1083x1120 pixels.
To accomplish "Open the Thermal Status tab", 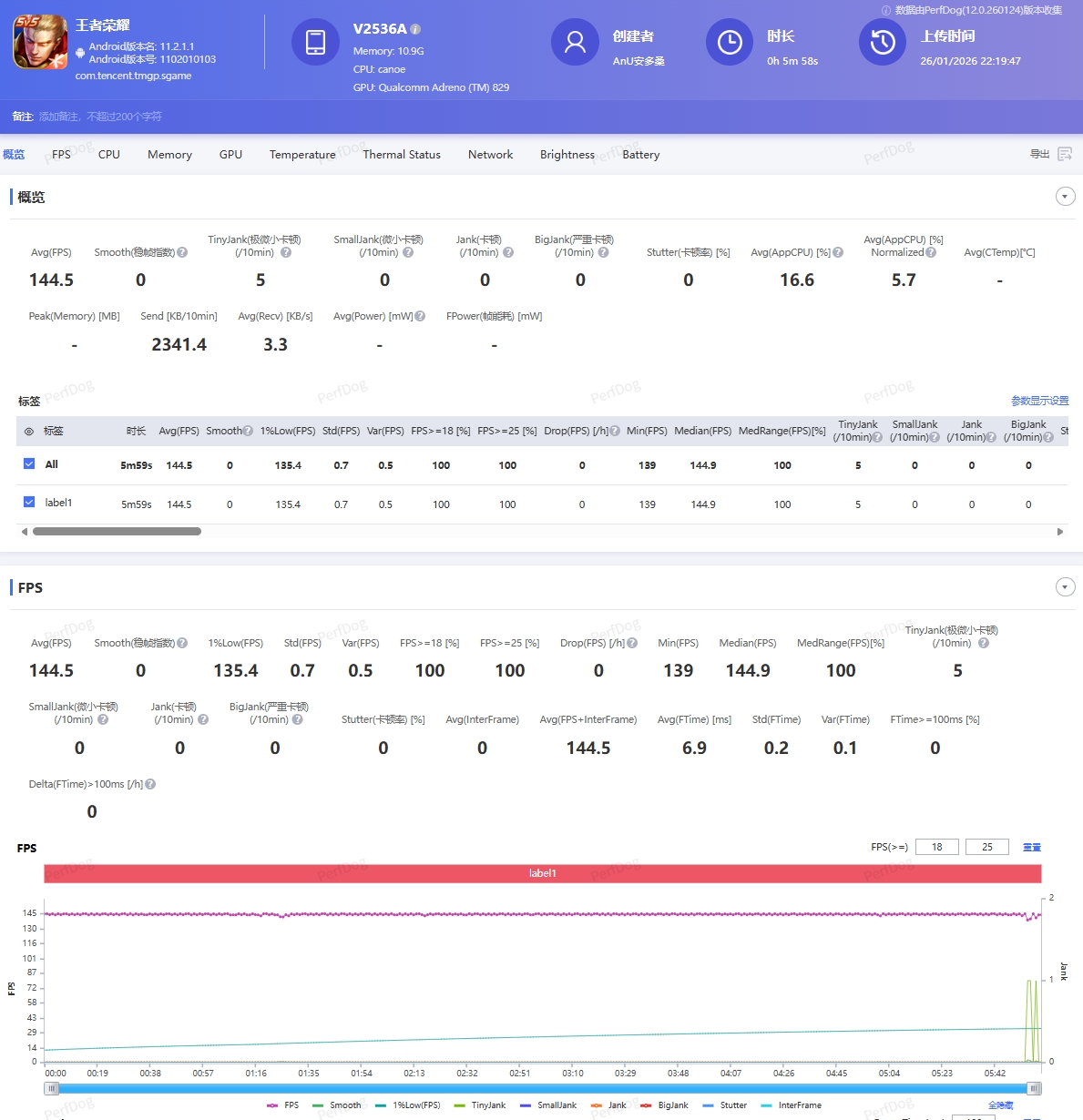I will [402, 155].
